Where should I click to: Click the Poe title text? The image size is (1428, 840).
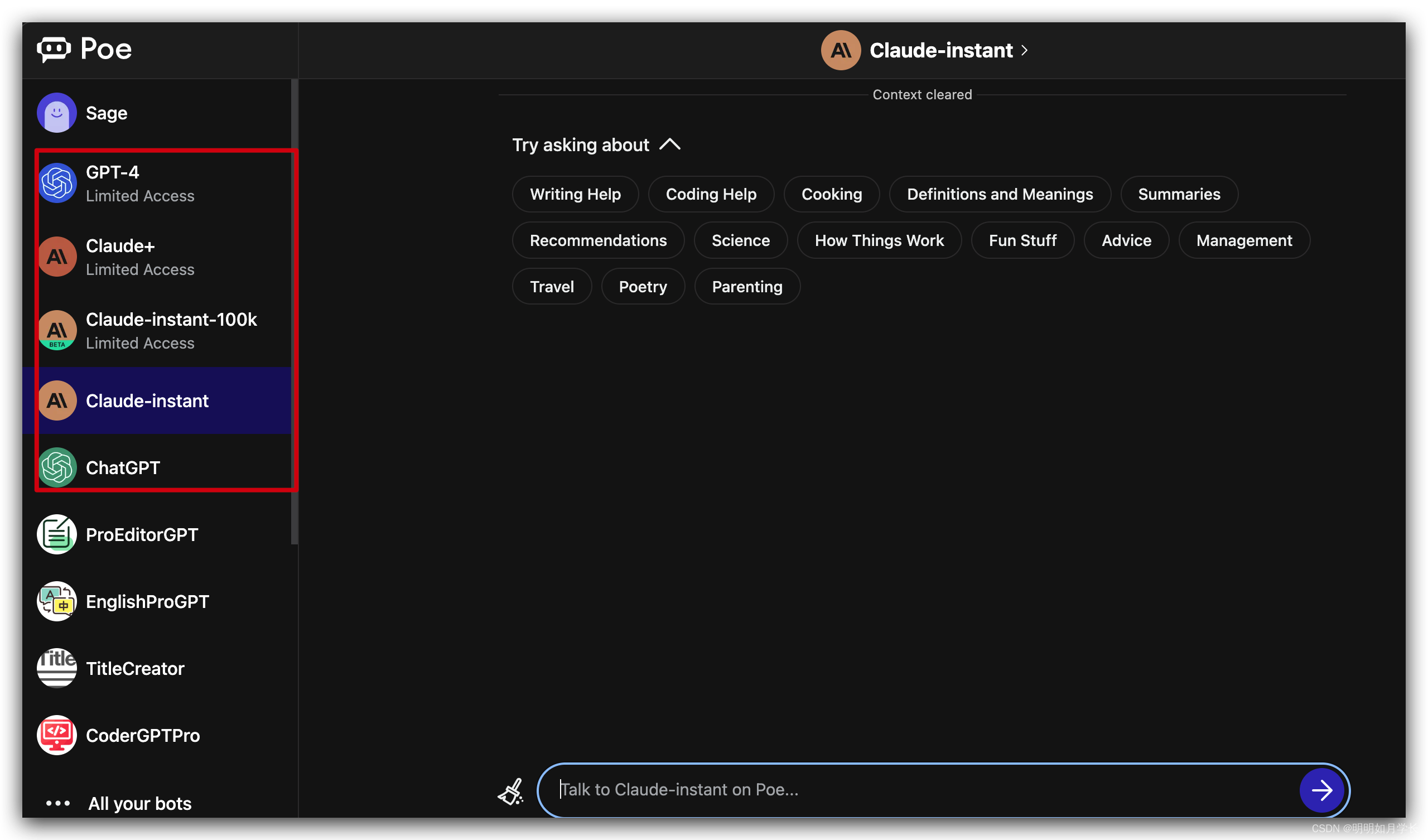coord(106,49)
